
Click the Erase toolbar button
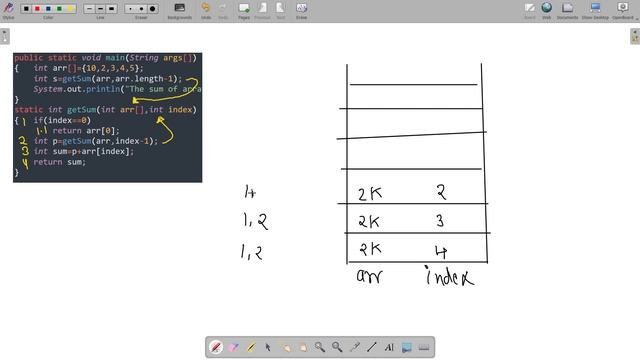pyautogui.click(x=301, y=10)
